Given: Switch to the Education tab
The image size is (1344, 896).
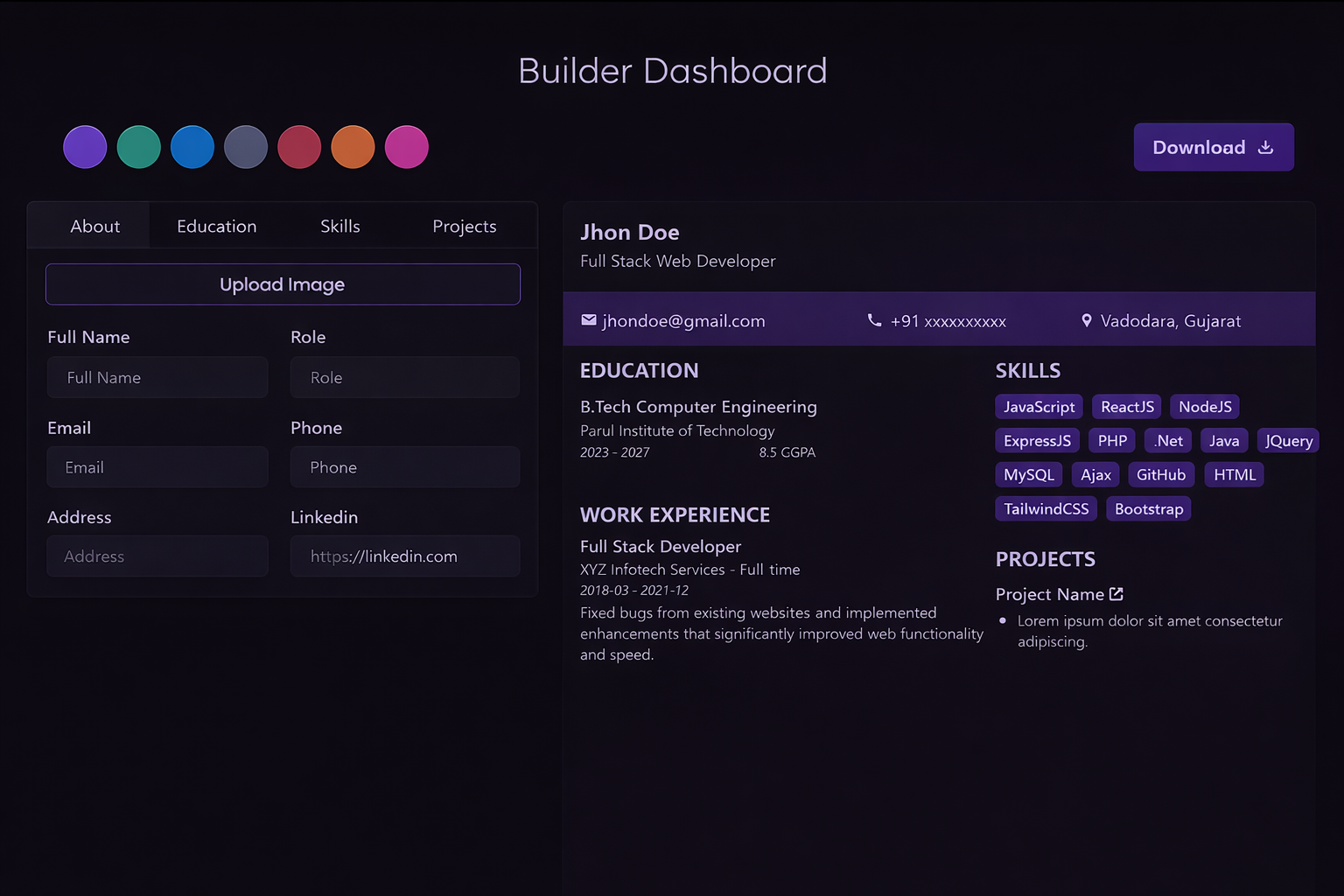Looking at the screenshot, I should [x=216, y=227].
